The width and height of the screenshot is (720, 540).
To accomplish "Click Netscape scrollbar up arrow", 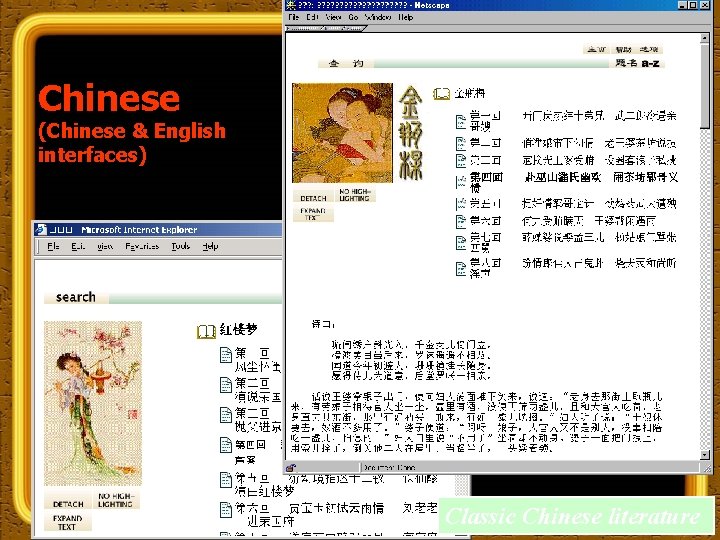I will tap(704, 38).
